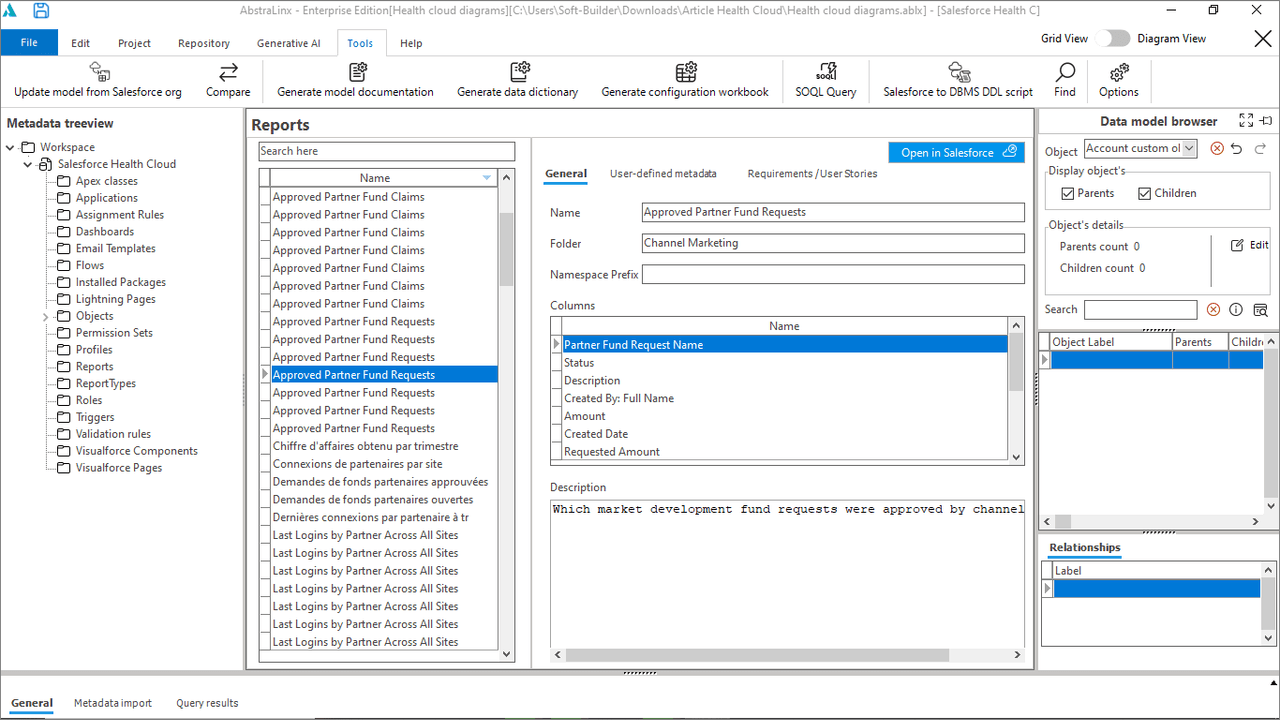Click the undo arrow in Data model browser

[x=1237, y=148]
